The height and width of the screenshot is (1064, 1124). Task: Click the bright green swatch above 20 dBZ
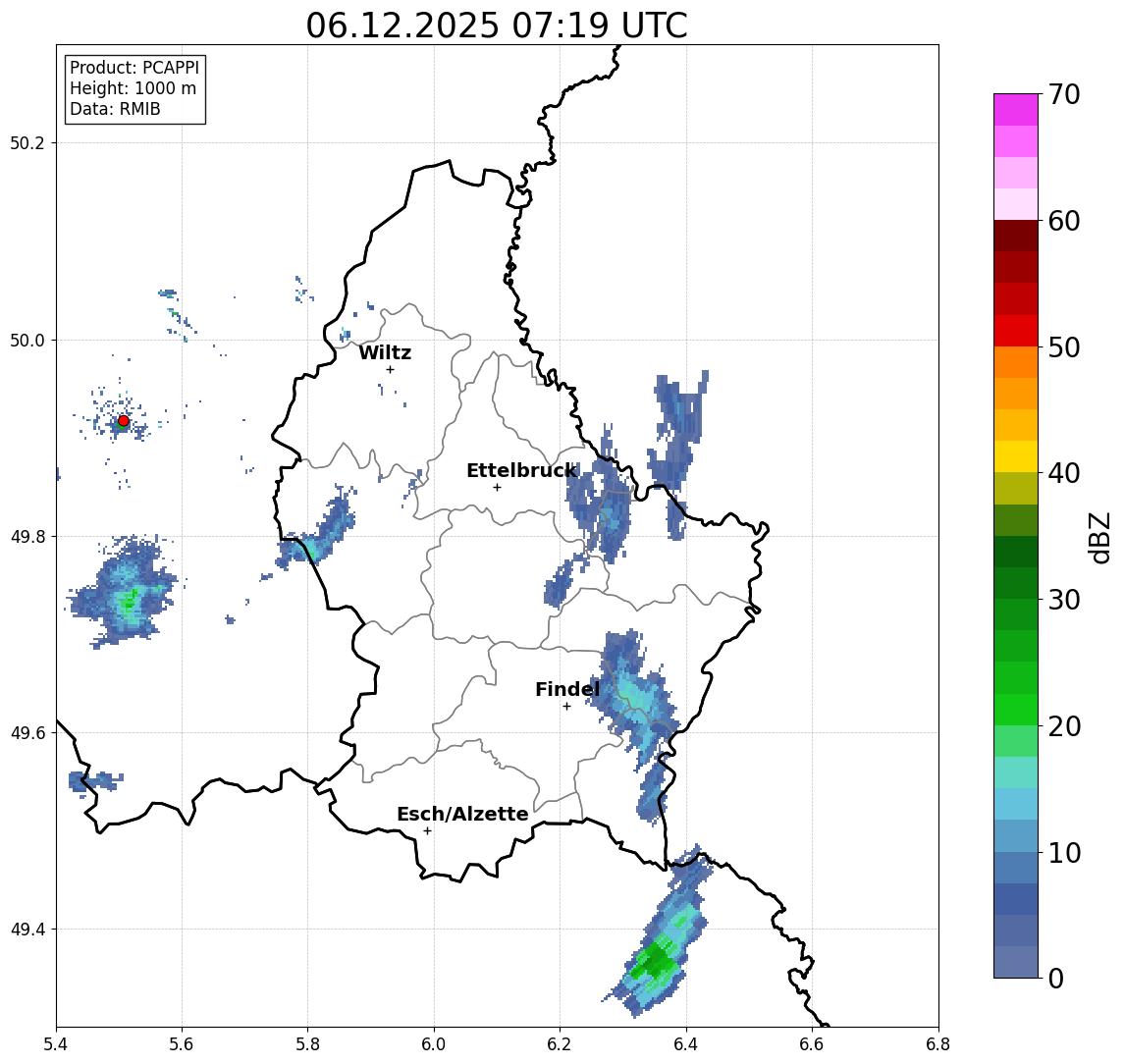coord(1016,709)
